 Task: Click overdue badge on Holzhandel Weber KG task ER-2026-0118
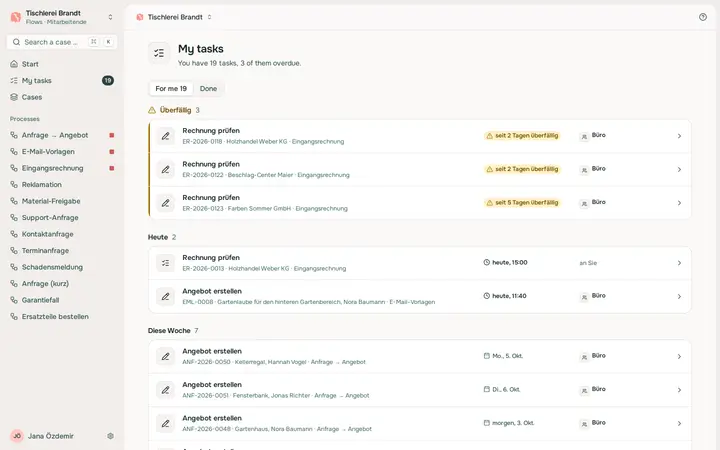[522, 135]
